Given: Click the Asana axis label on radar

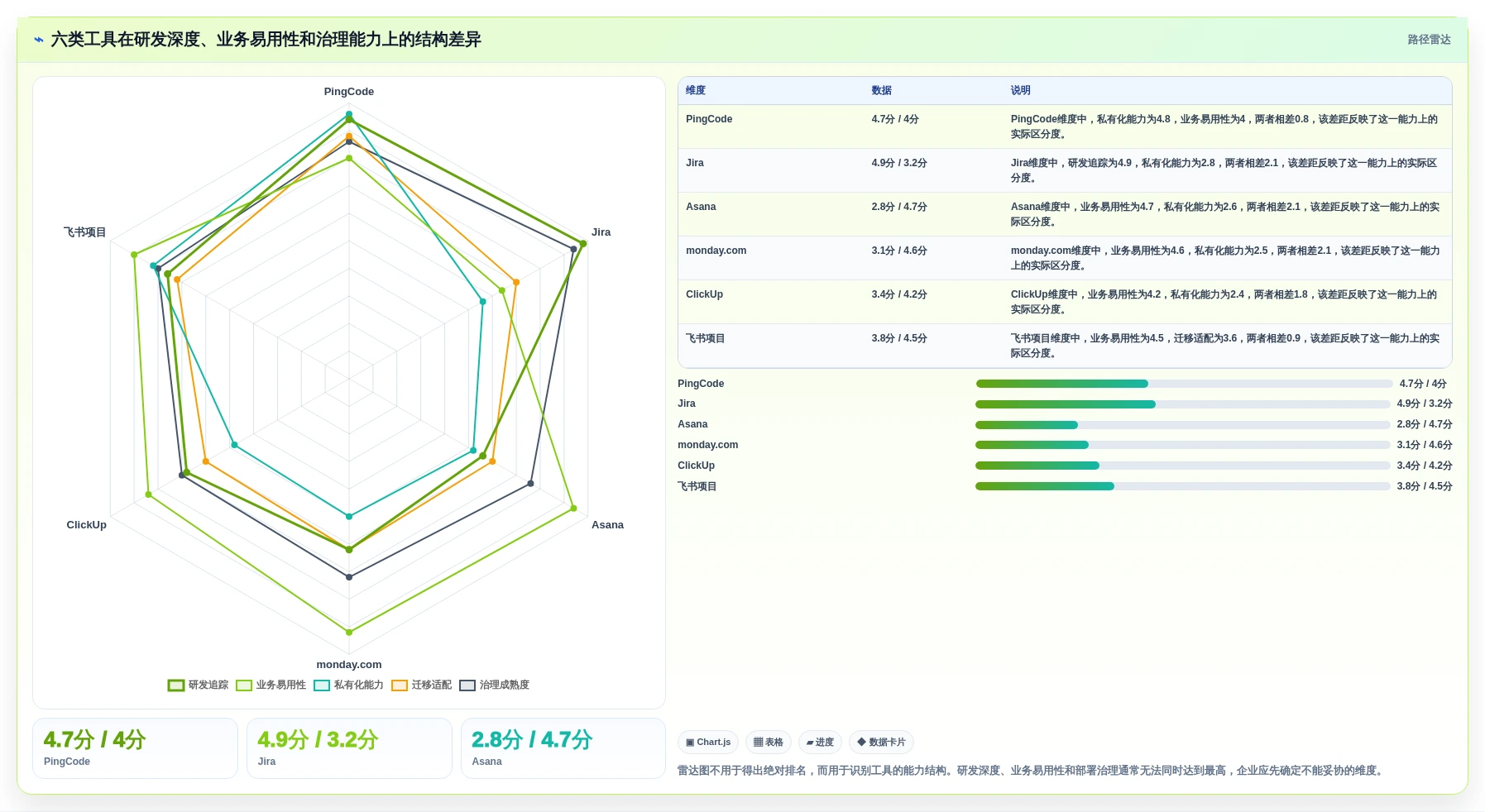Looking at the screenshot, I should tap(607, 525).
